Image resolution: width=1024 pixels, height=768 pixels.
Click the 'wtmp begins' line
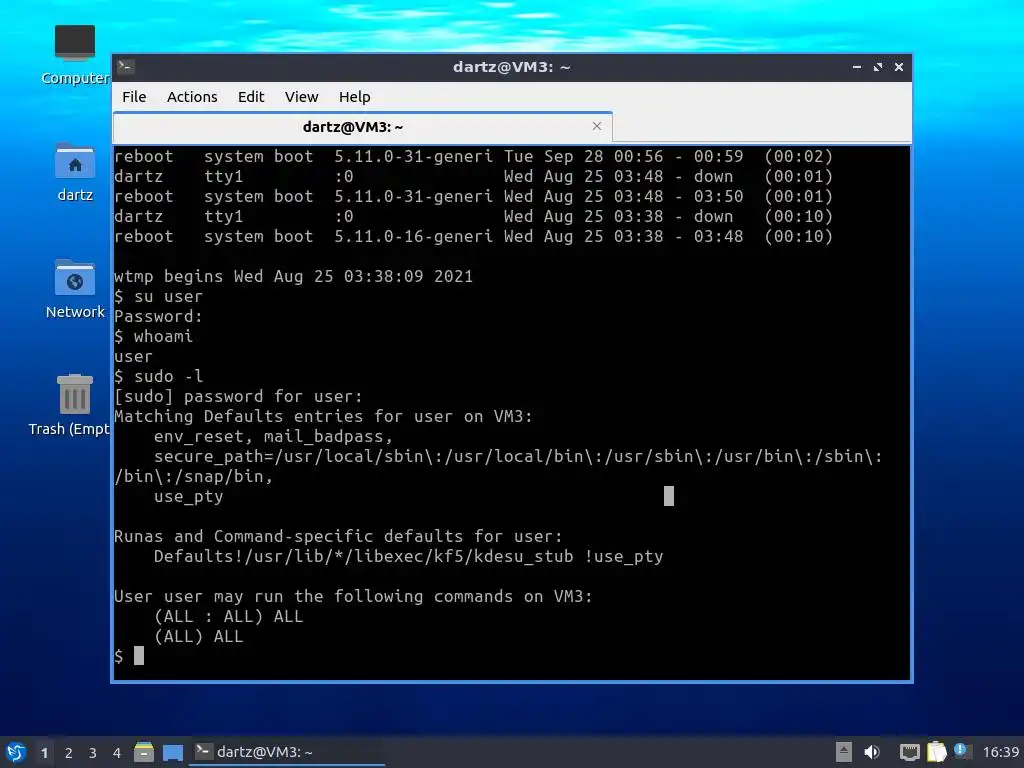293,276
